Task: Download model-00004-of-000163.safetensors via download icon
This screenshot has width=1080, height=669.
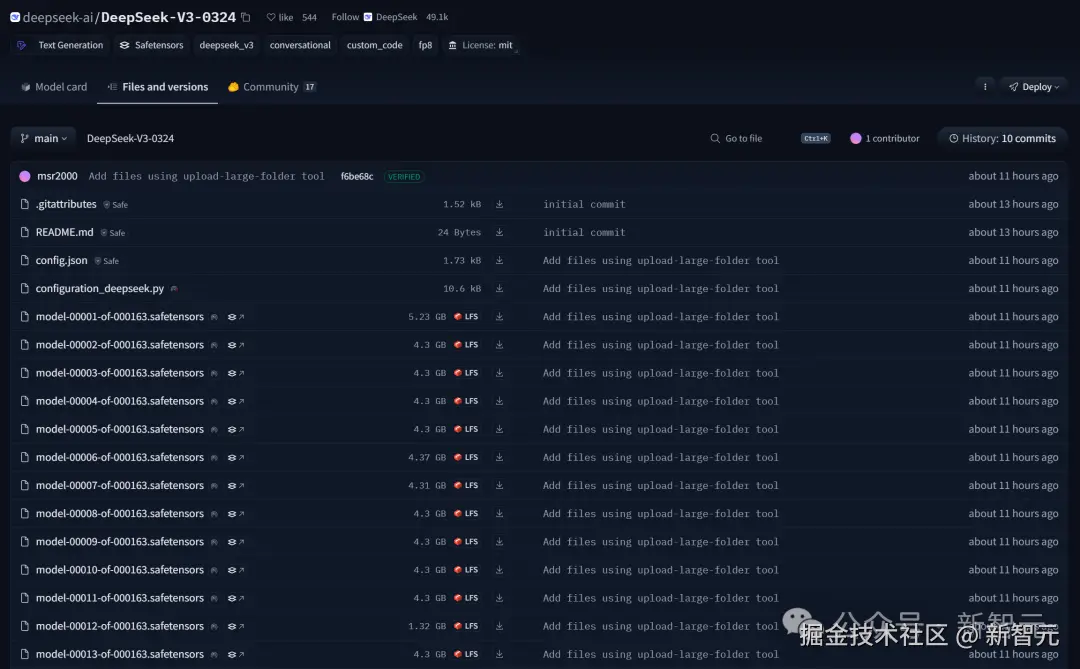Action: (x=499, y=401)
